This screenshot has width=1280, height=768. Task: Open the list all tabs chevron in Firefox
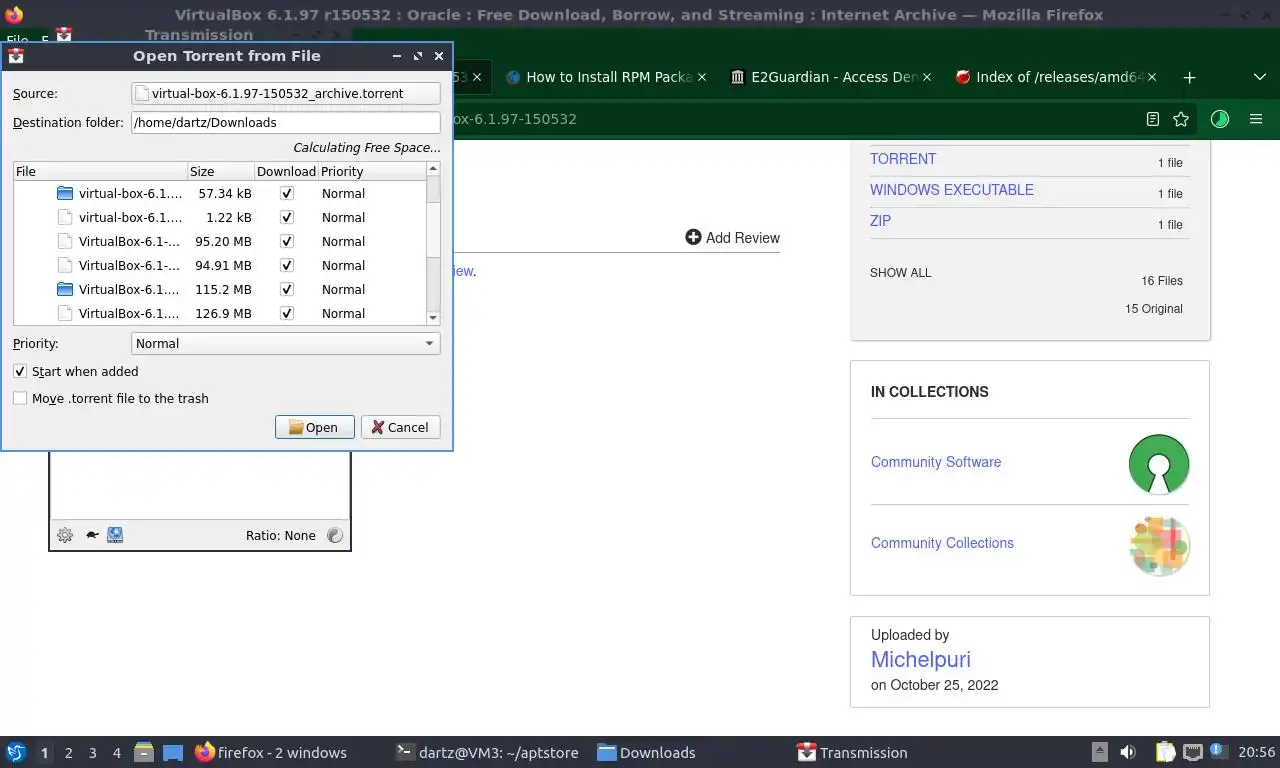[1259, 77]
